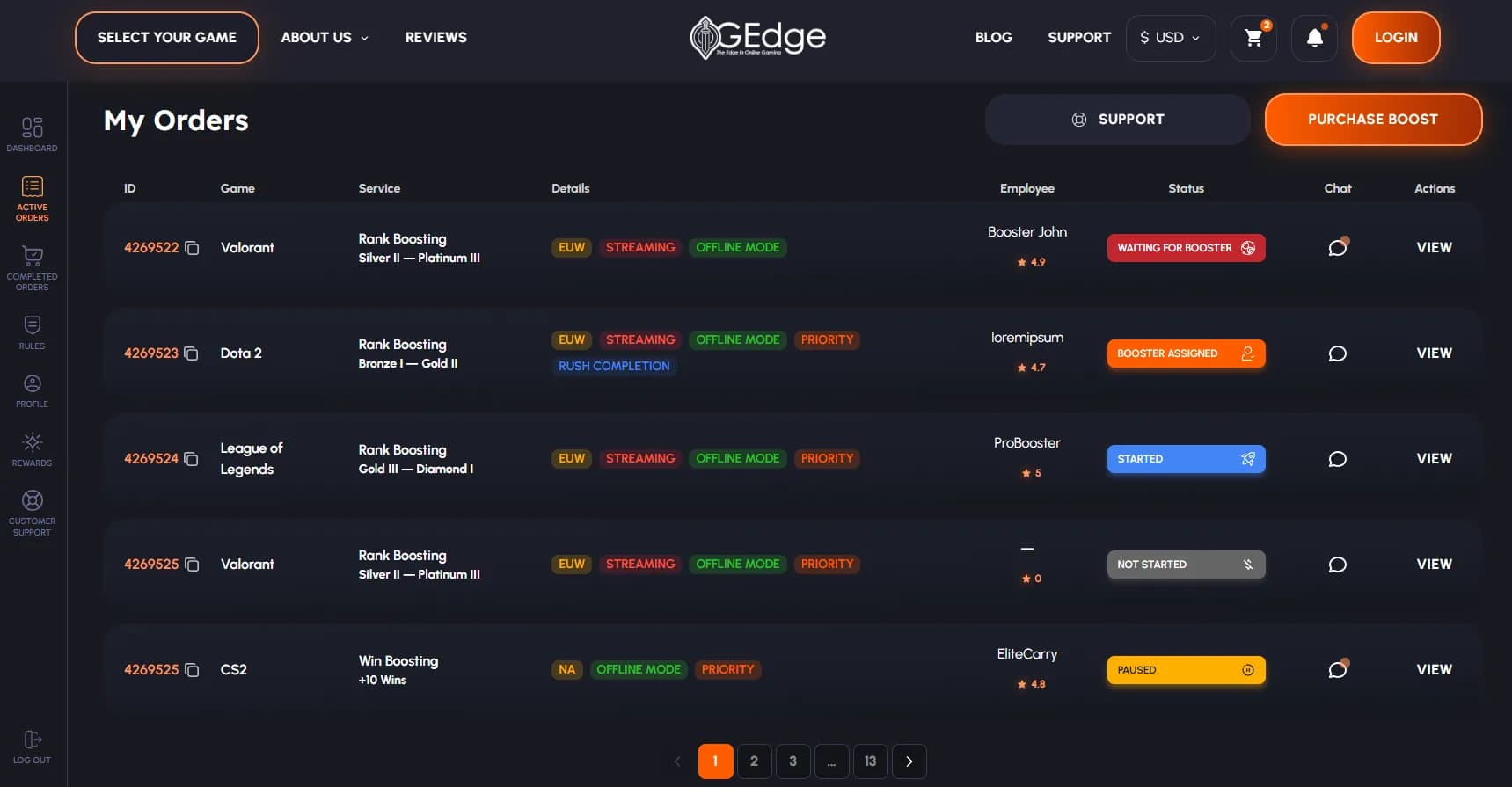Click the Booster Assigned status badge

point(1186,353)
